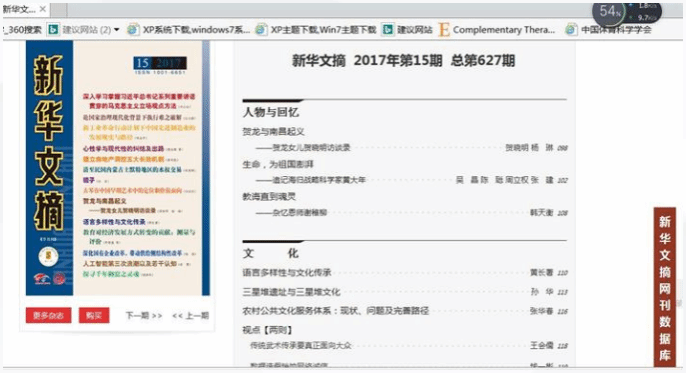Expand the 建议网站 (2) bookmark dropdown arrow

click(x=117, y=30)
